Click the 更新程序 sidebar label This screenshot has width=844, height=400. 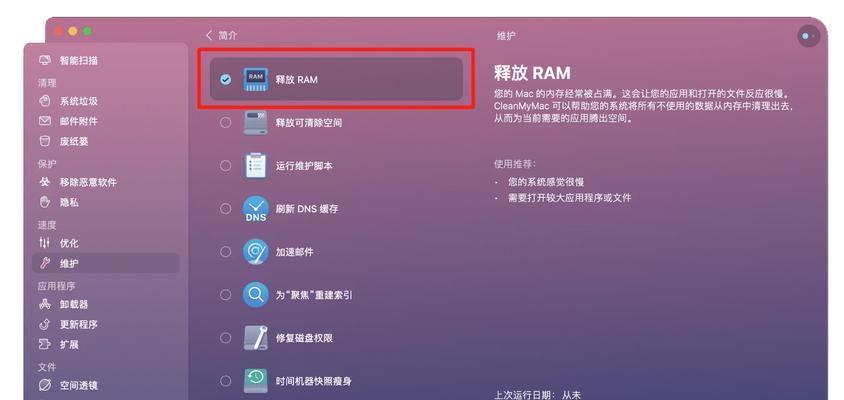(79, 324)
